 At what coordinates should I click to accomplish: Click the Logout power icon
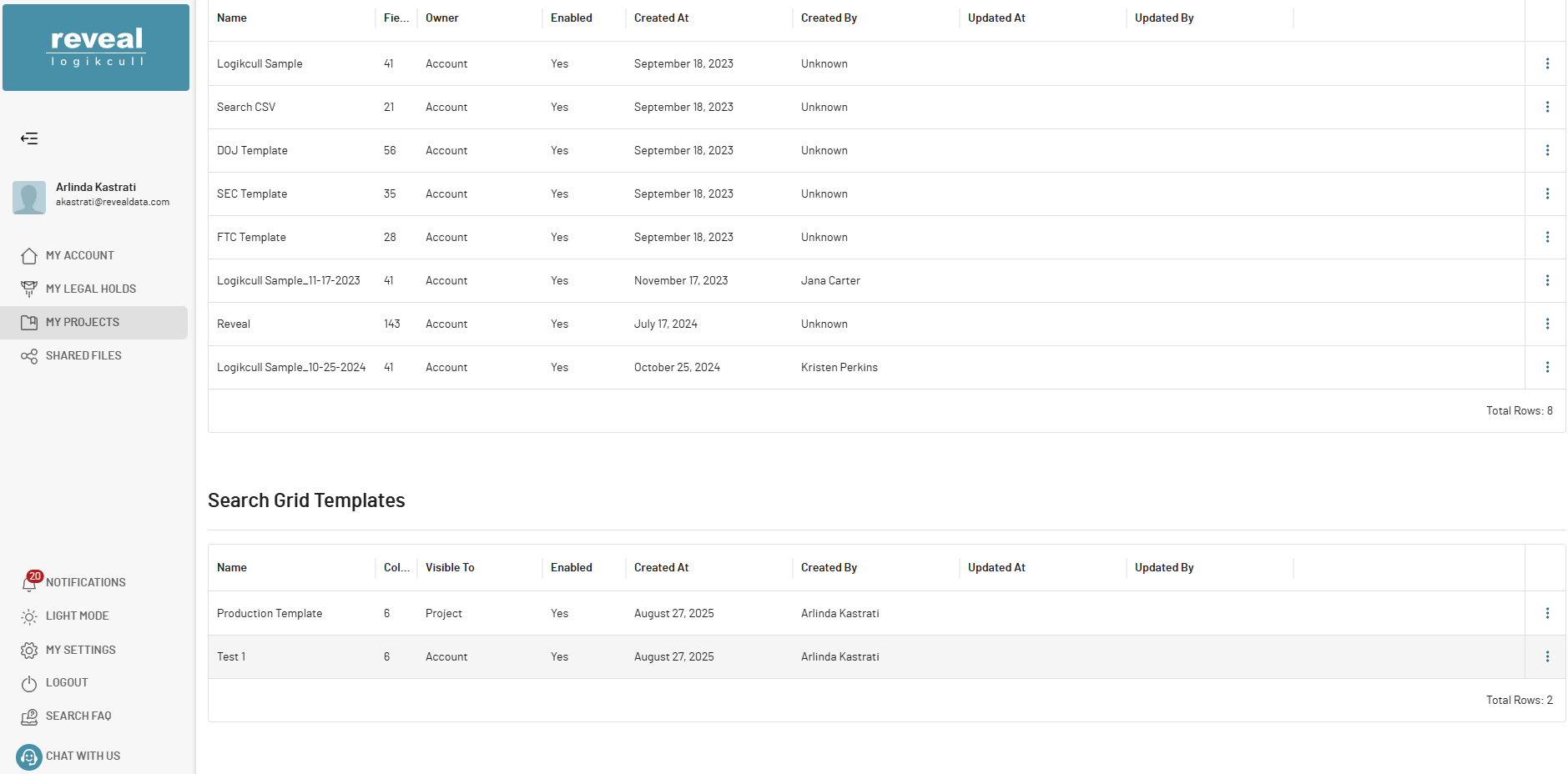coord(29,683)
